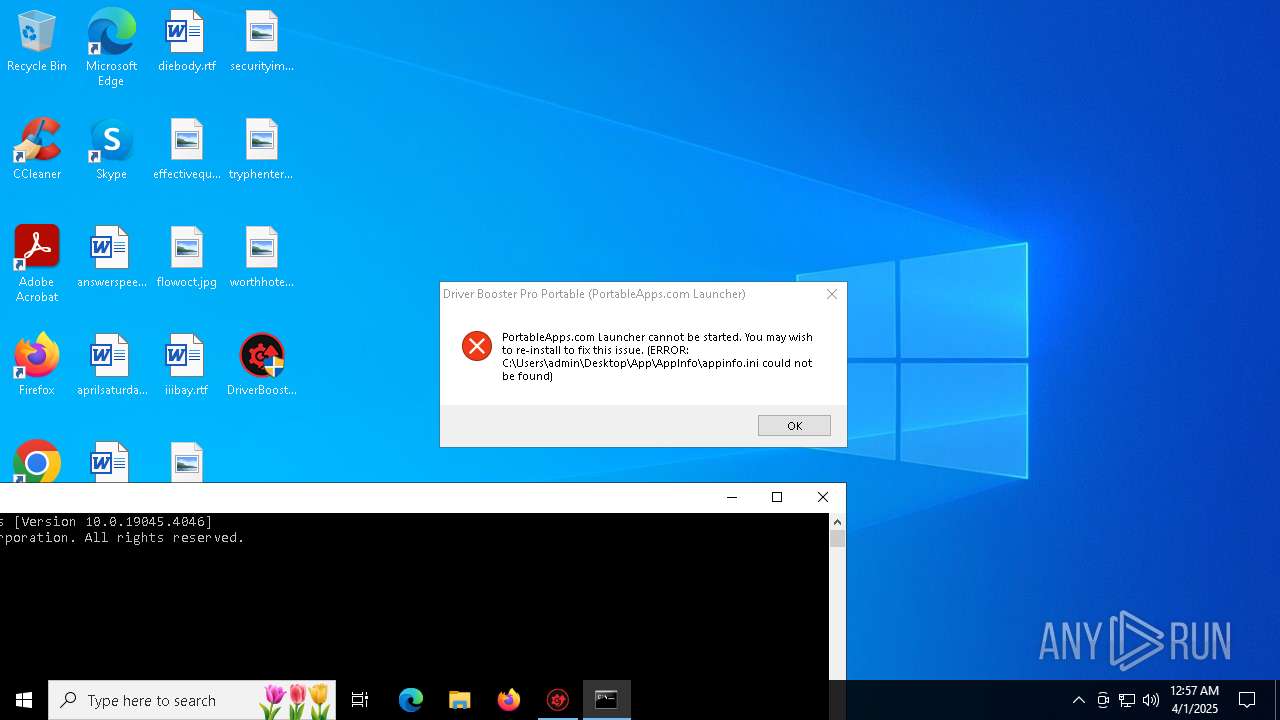Screen dimensions: 1280x720
Task: Select the diebody.rtf file icon
Action: click(186, 42)
